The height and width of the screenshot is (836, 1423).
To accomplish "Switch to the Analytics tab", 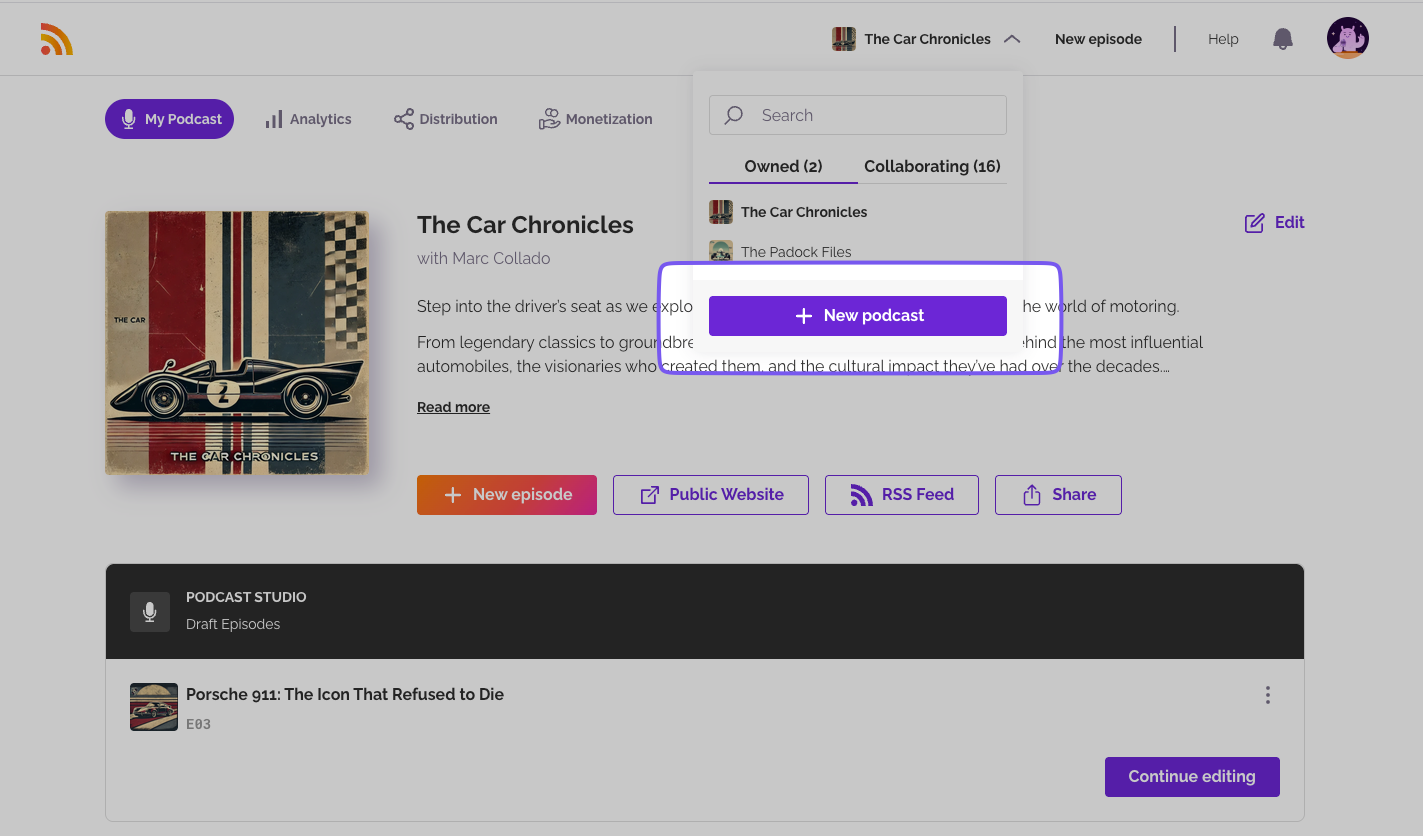I will click(308, 119).
